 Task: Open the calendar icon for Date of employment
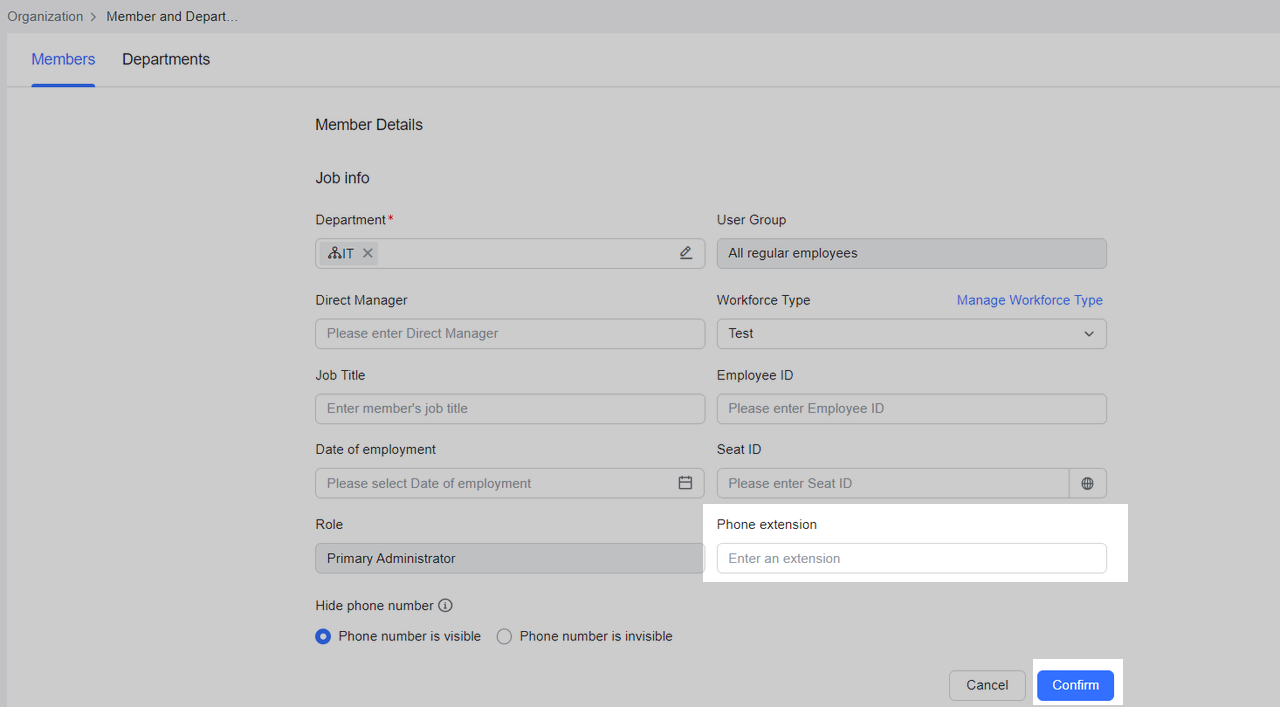coord(685,483)
